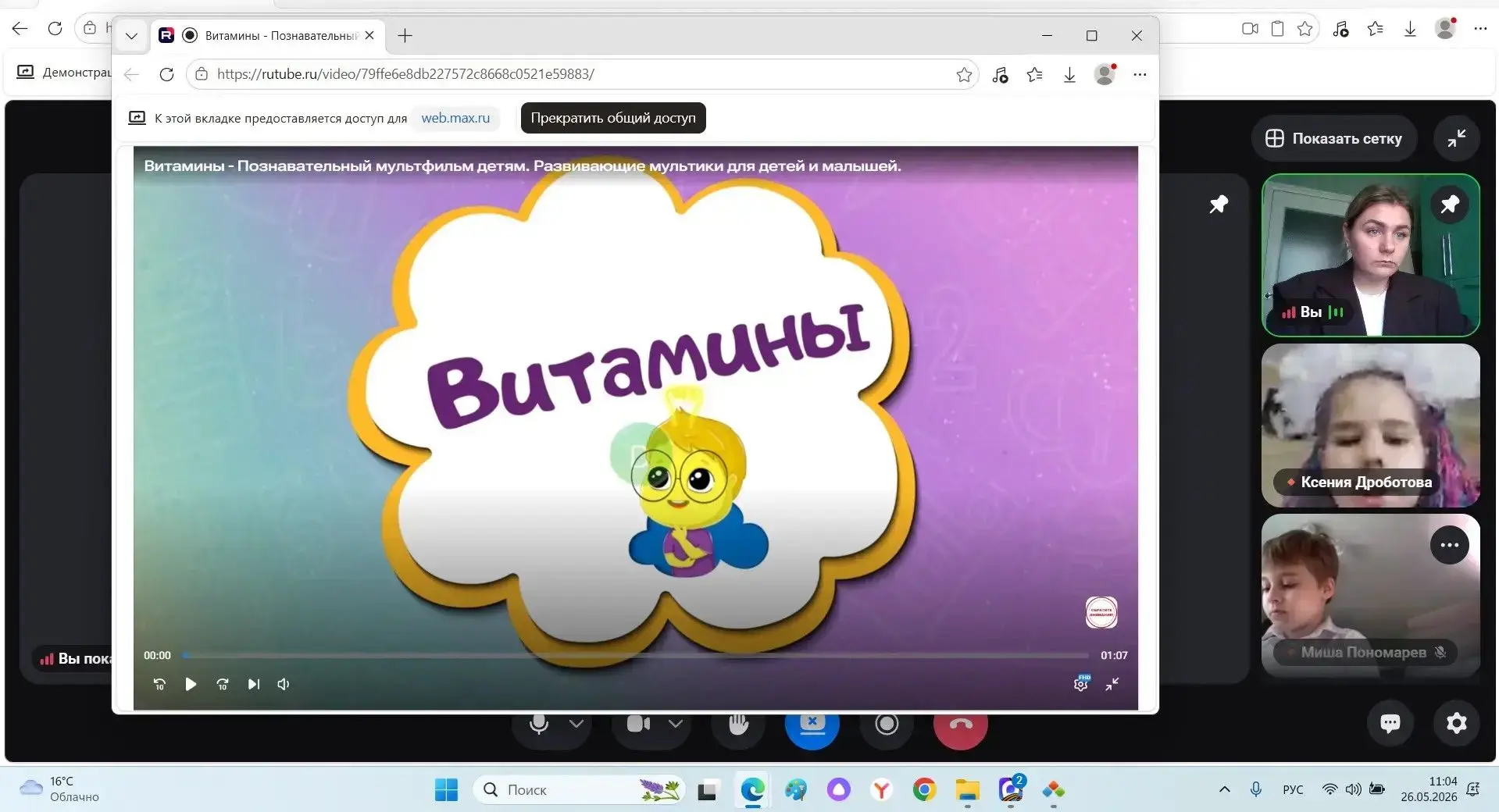Open browser menu dots in front window
This screenshot has width=1499, height=812.
tap(1140, 75)
